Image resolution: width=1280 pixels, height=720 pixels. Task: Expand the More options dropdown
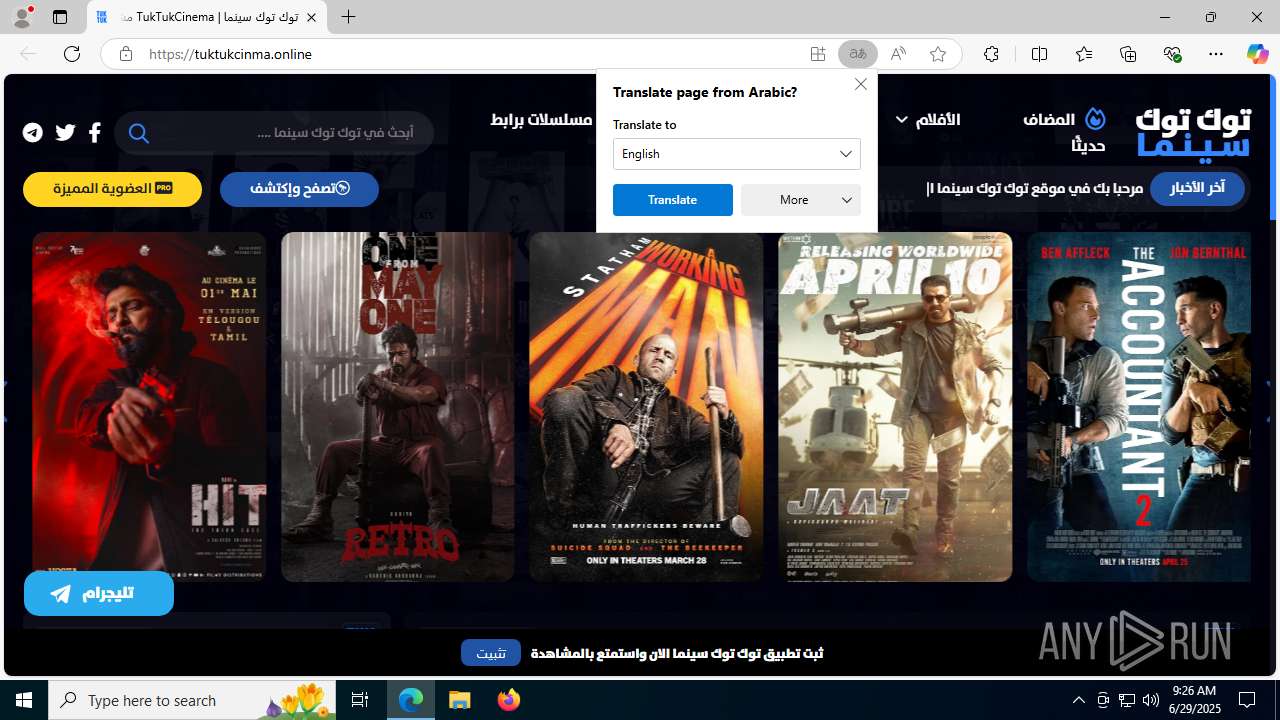coord(801,200)
